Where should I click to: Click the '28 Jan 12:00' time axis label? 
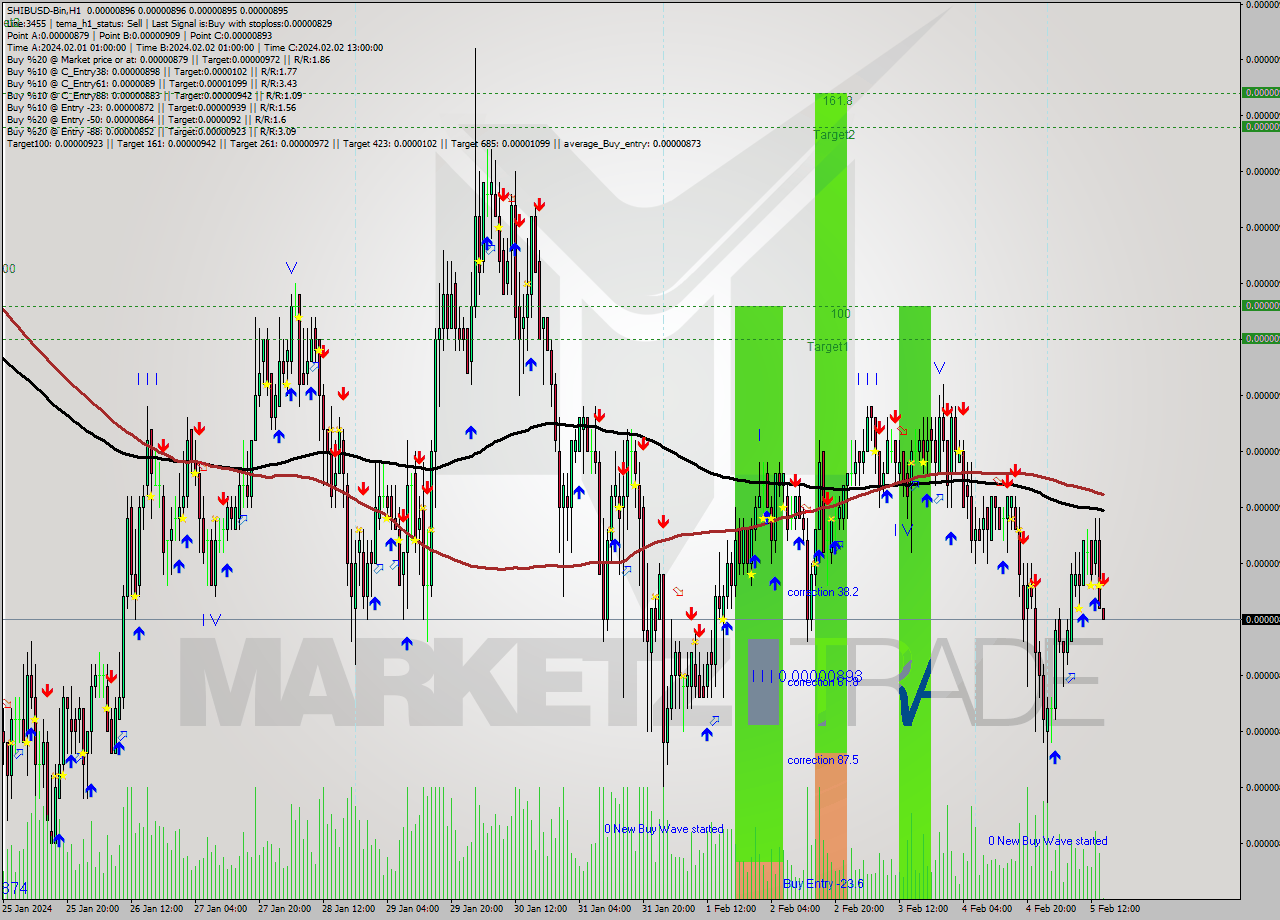point(349,909)
